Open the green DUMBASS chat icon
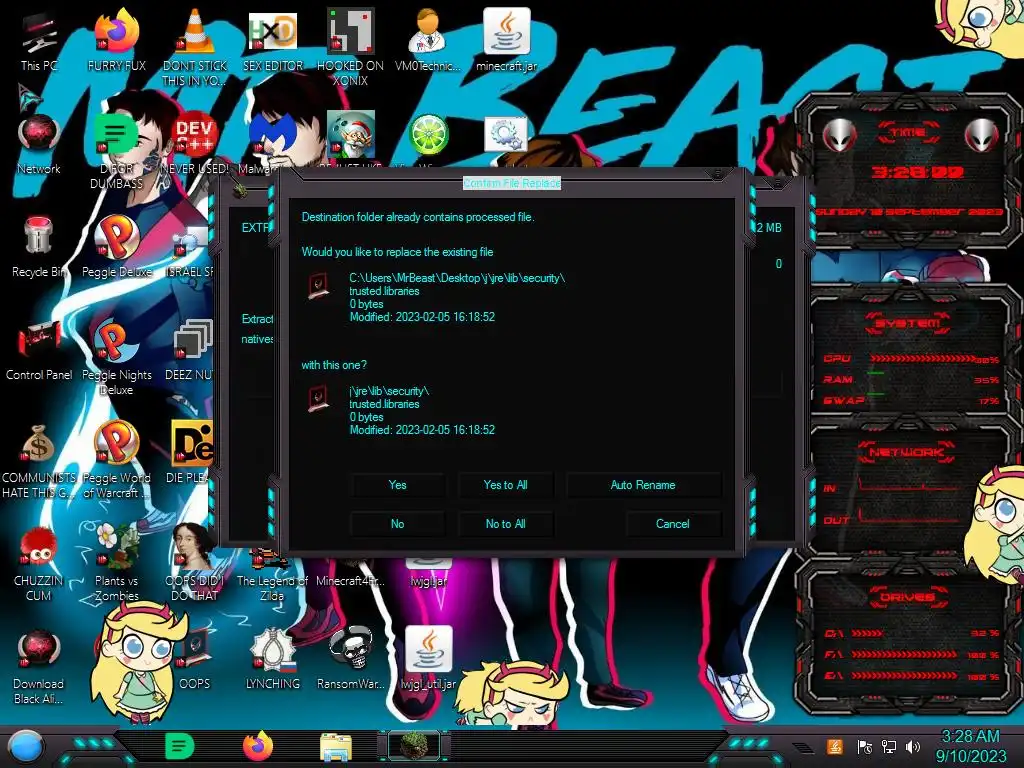Viewport: 1024px width, 768px height. click(x=116, y=152)
